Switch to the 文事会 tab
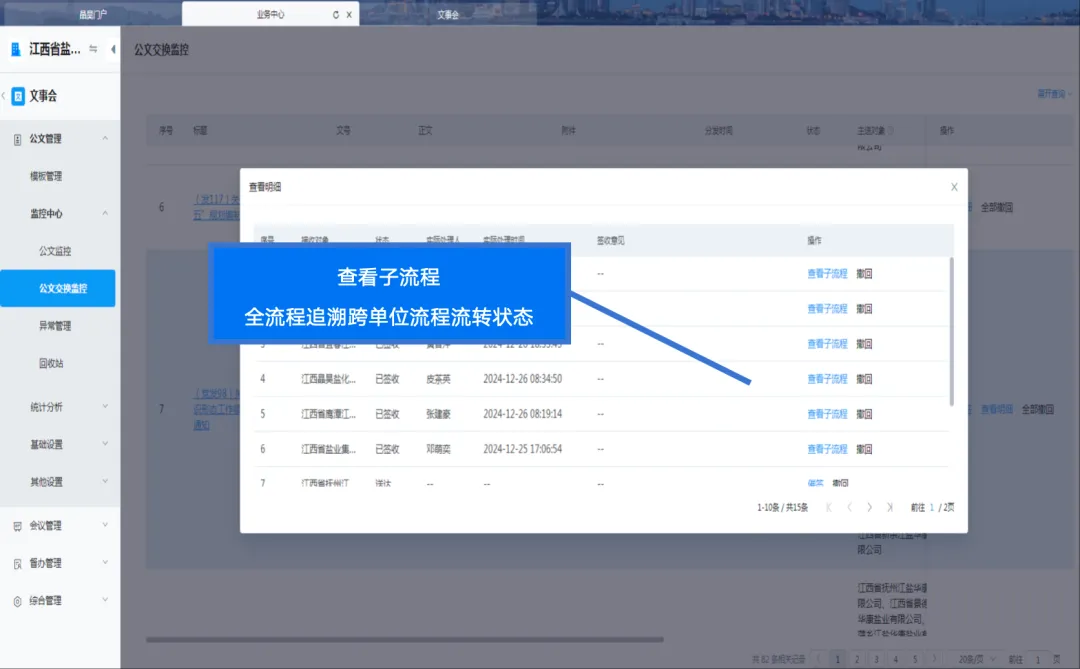1080x669 pixels. (x=448, y=15)
